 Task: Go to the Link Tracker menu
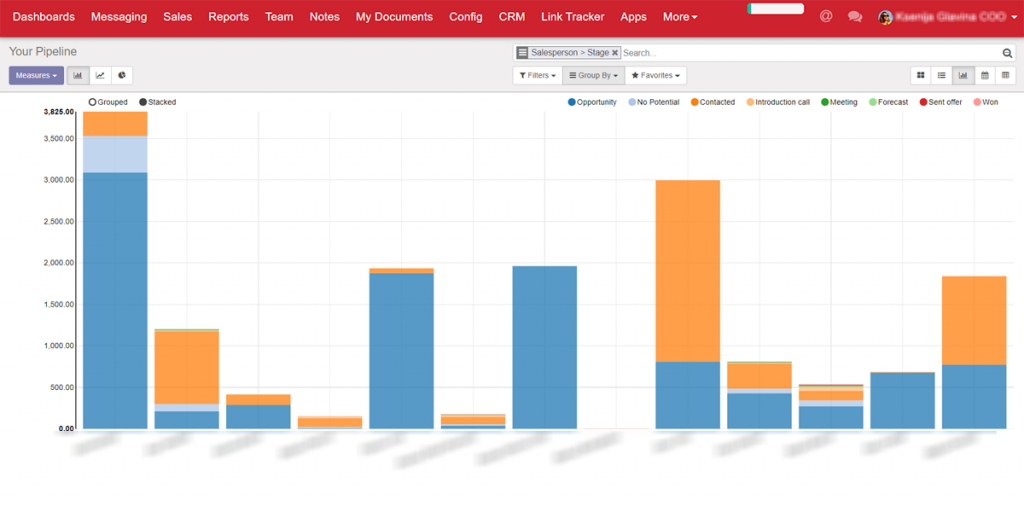click(572, 17)
